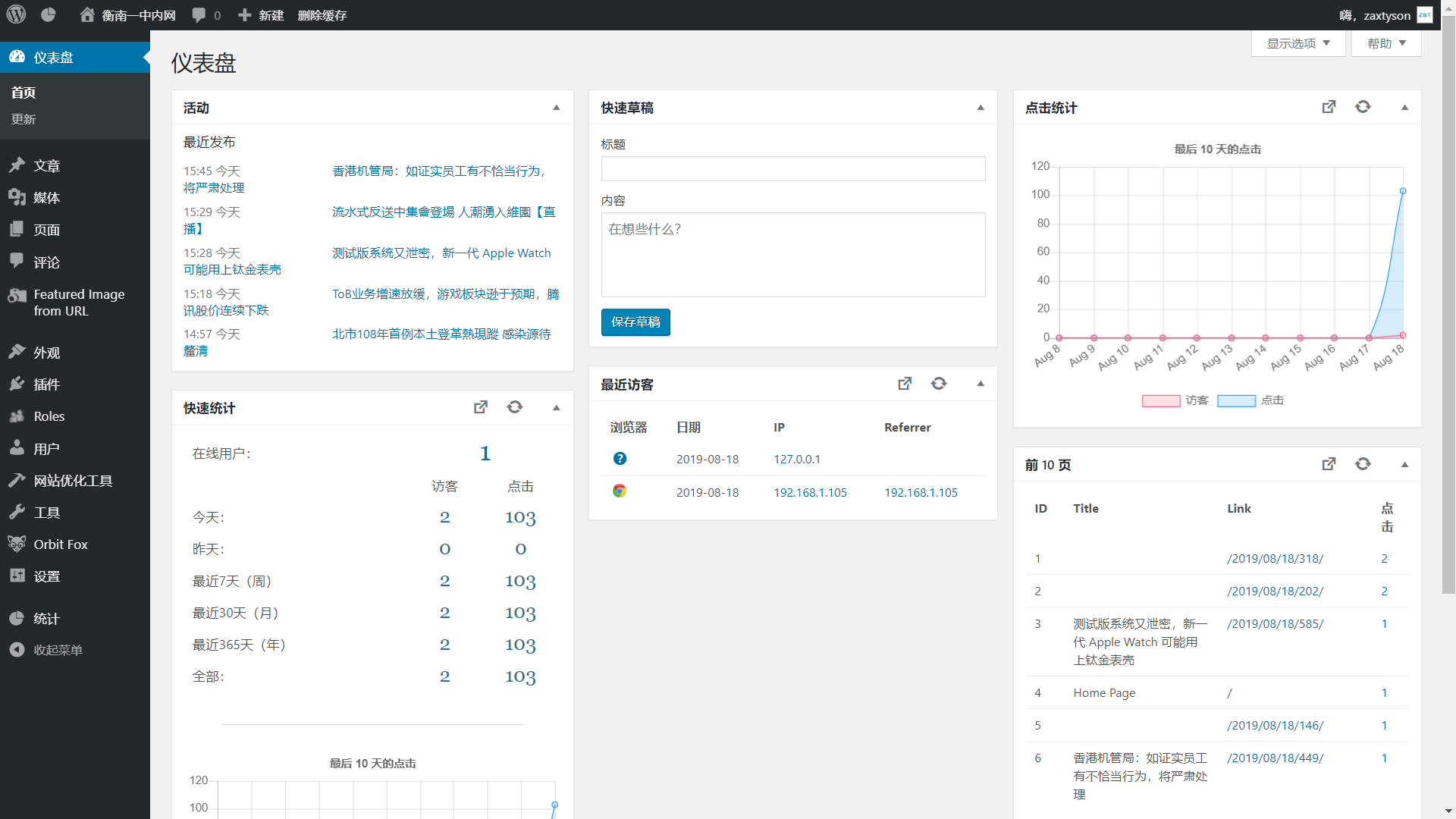This screenshot has width=1456, height=819.
Task: Open 最近访客 widget in external view
Action: [x=905, y=384]
